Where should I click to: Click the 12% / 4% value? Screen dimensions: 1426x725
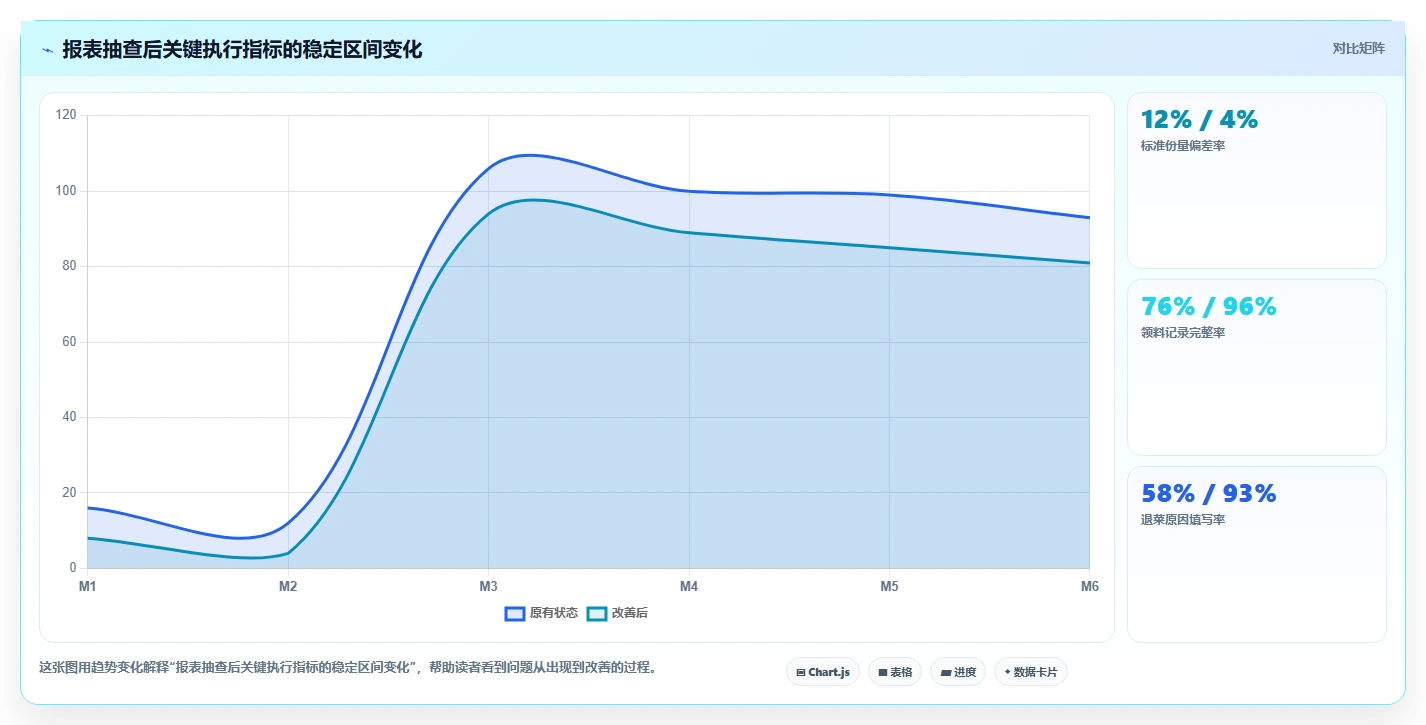coord(1199,120)
